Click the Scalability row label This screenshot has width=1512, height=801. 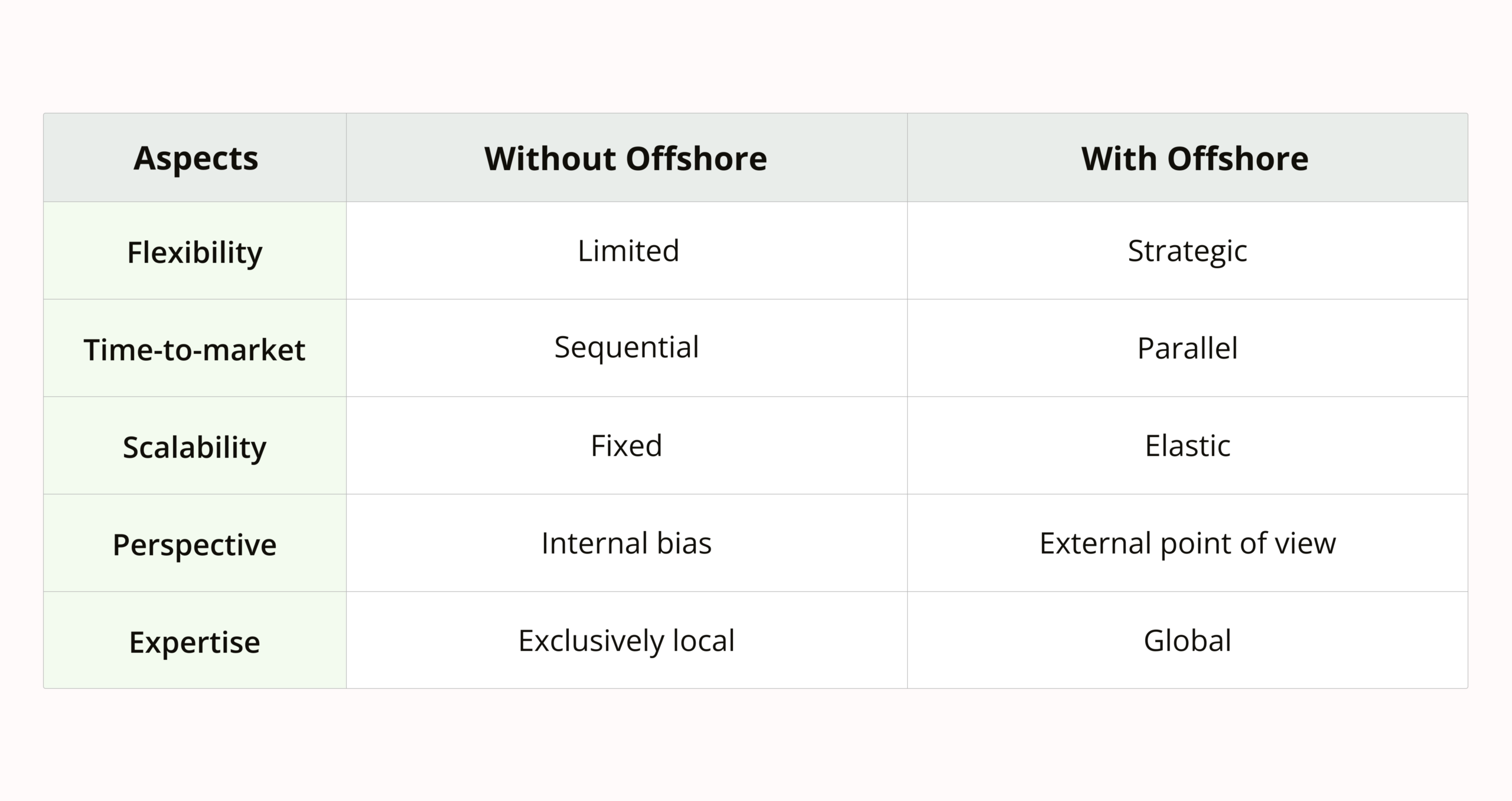click(x=195, y=447)
